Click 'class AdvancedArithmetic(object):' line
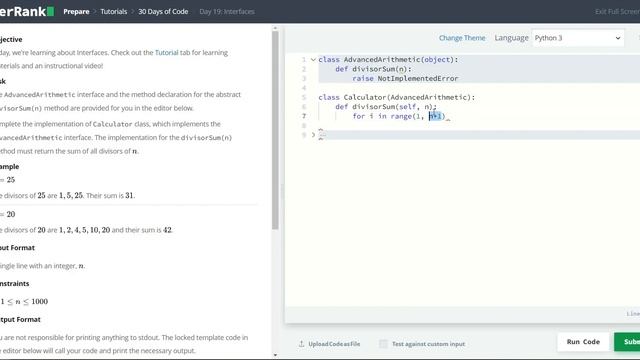The image size is (640, 360). (x=388, y=60)
